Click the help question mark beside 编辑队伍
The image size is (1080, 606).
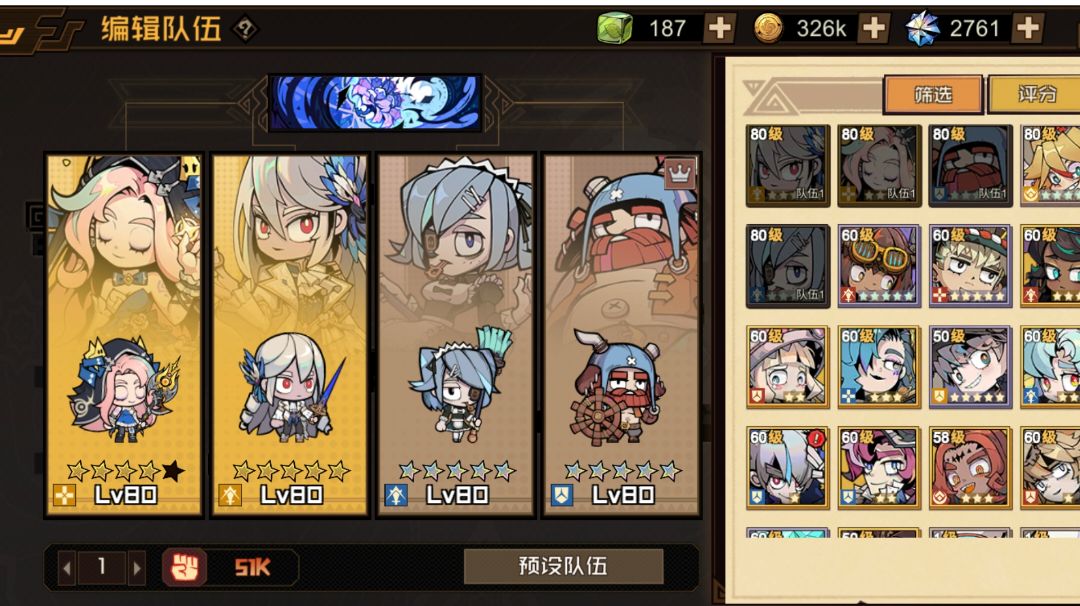point(245,29)
